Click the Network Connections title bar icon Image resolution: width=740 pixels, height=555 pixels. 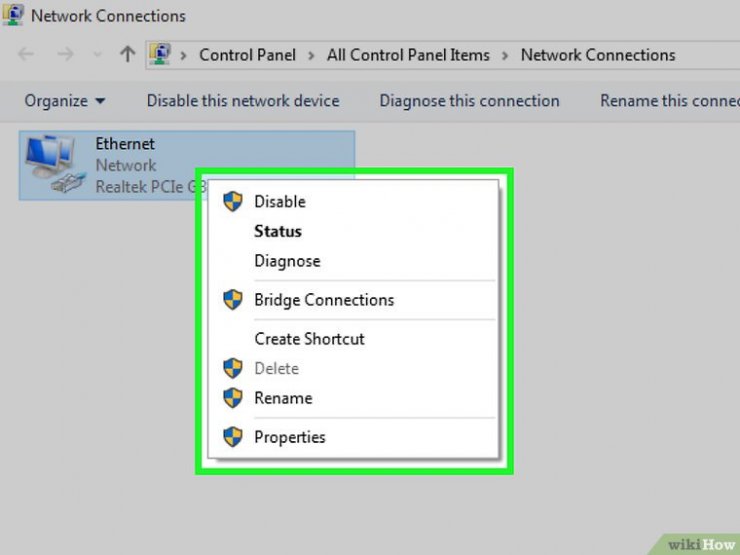[13, 15]
